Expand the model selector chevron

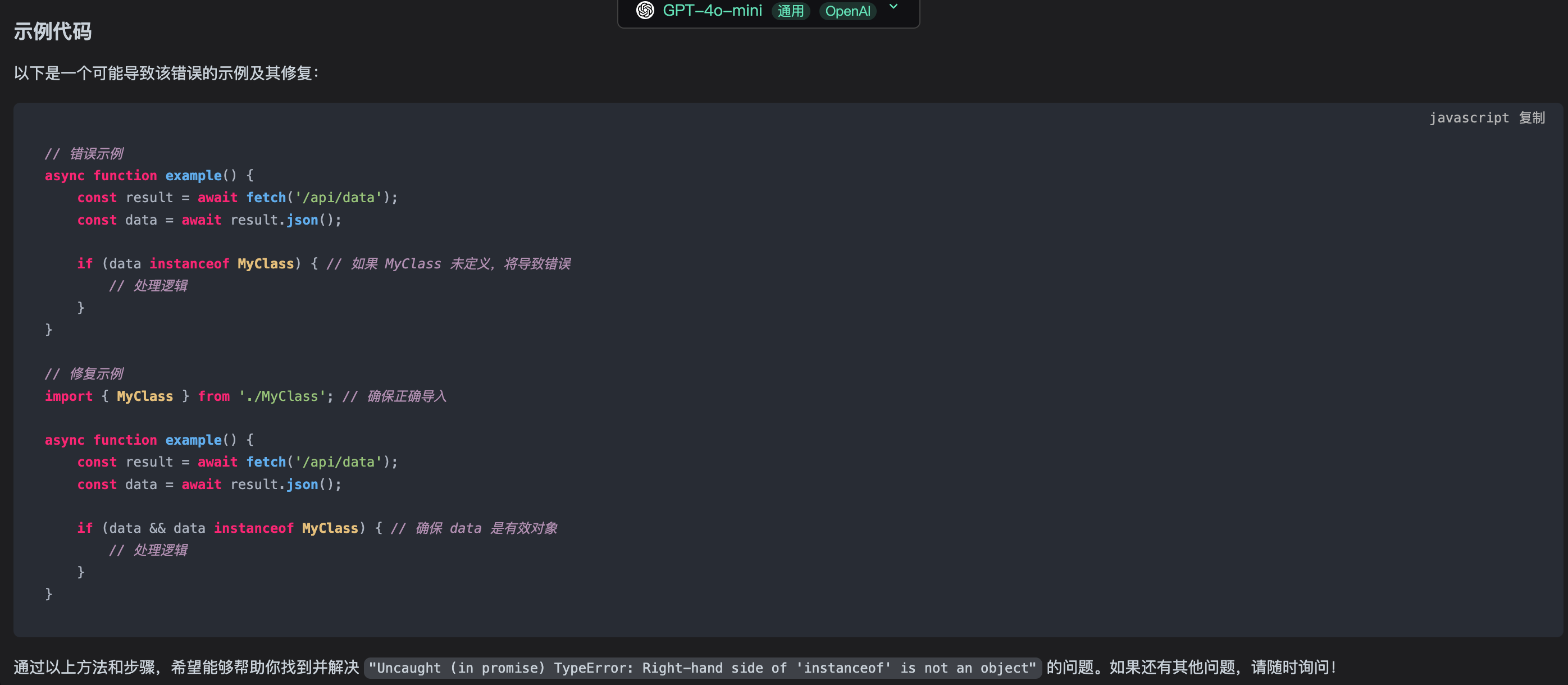coord(893,7)
